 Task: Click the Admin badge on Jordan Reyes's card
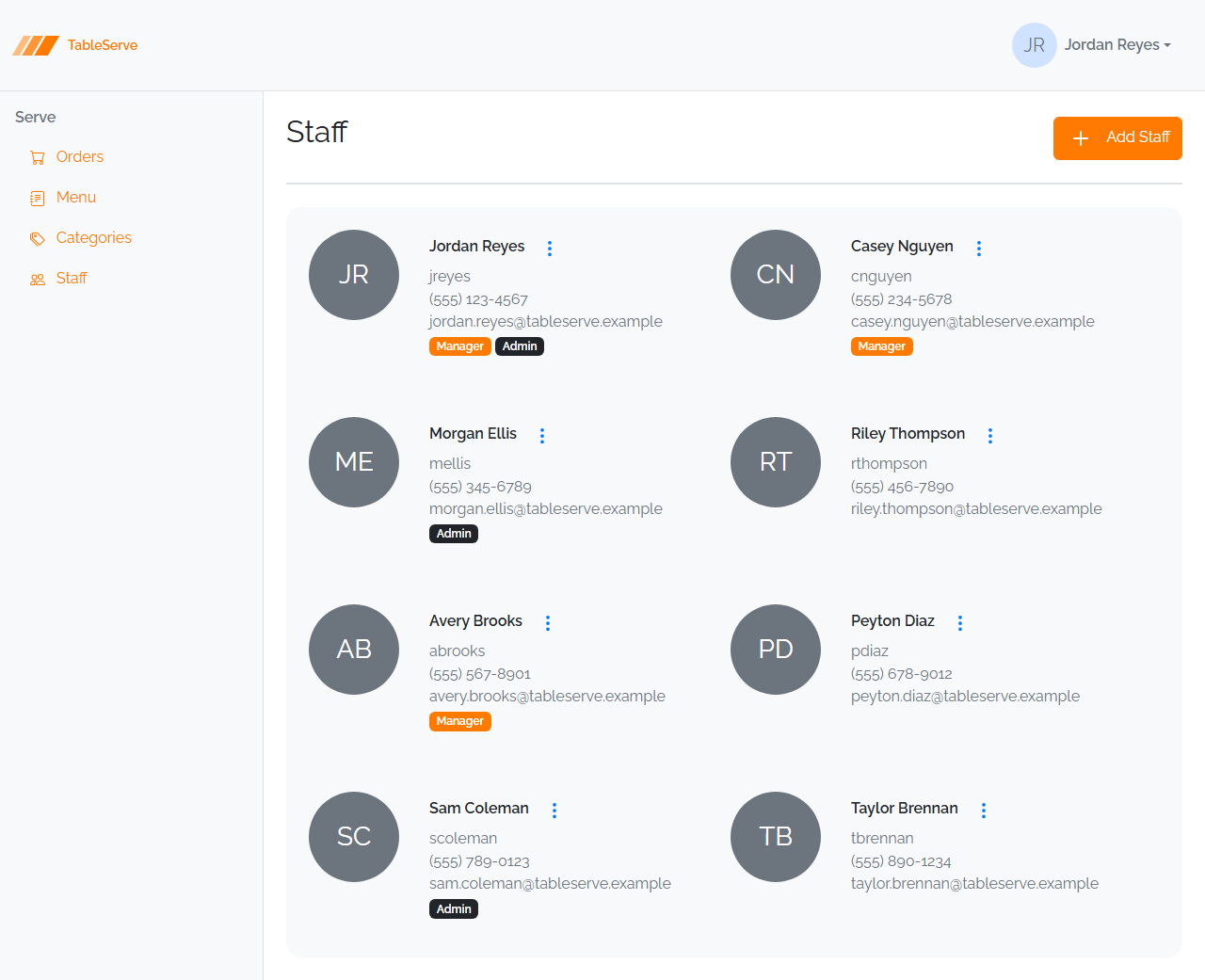520,346
